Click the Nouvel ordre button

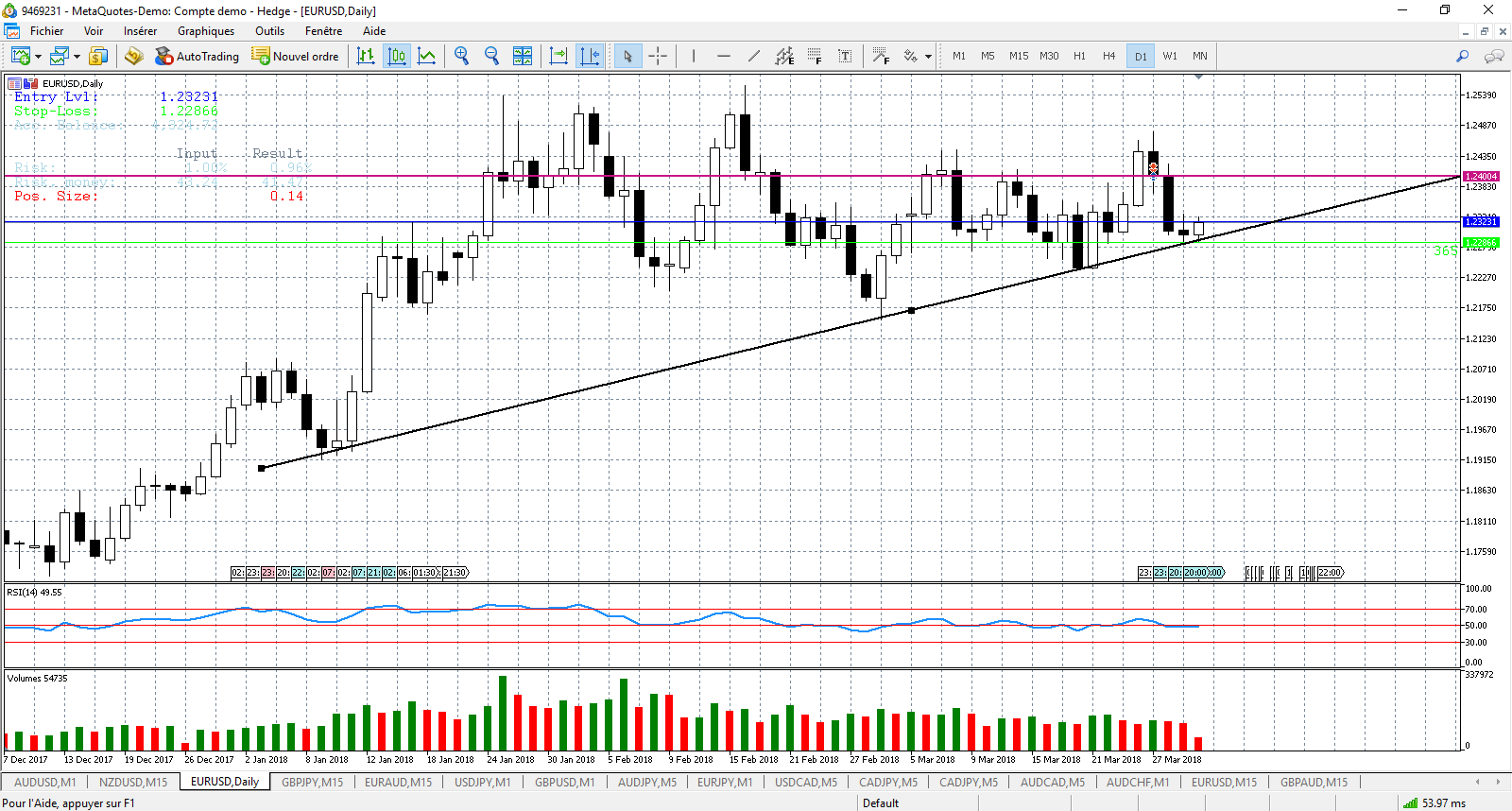click(295, 56)
